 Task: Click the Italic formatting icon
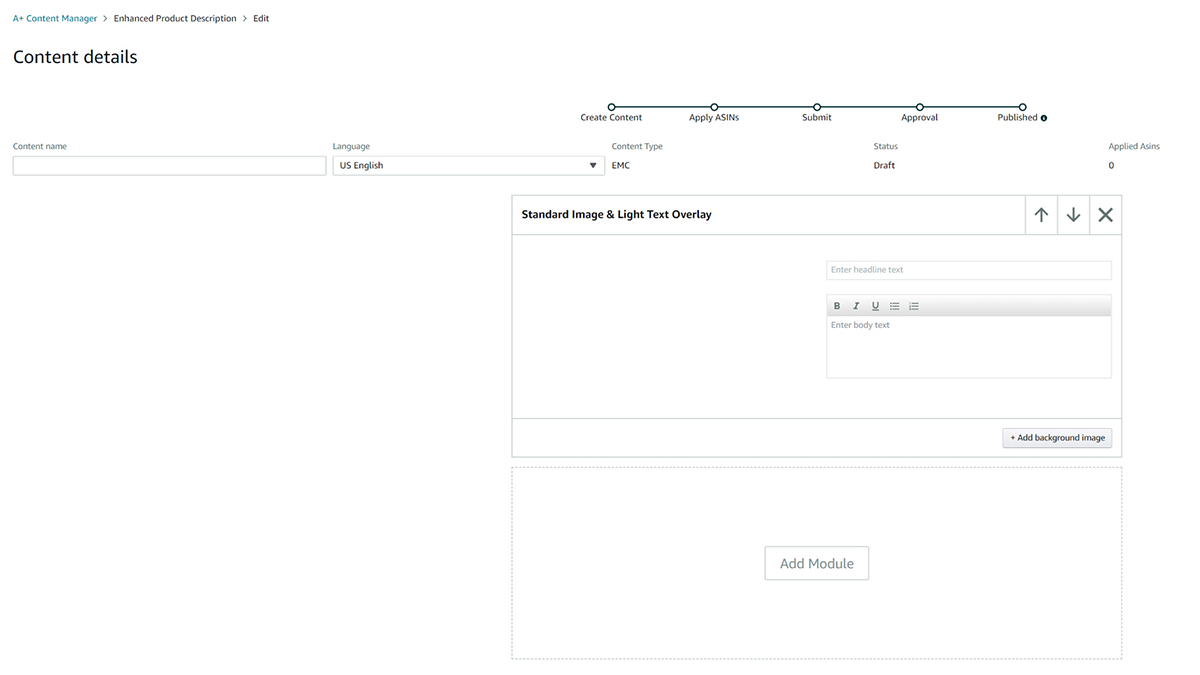(856, 306)
